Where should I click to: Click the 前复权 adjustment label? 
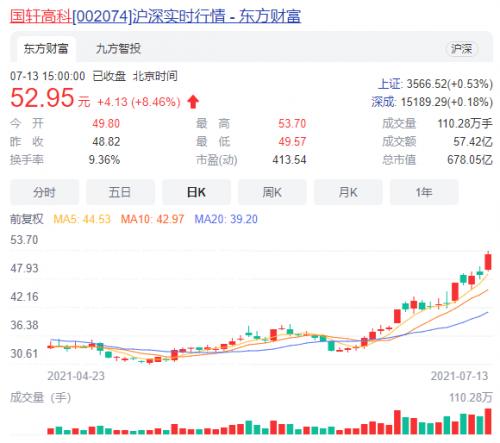coord(27,219)
